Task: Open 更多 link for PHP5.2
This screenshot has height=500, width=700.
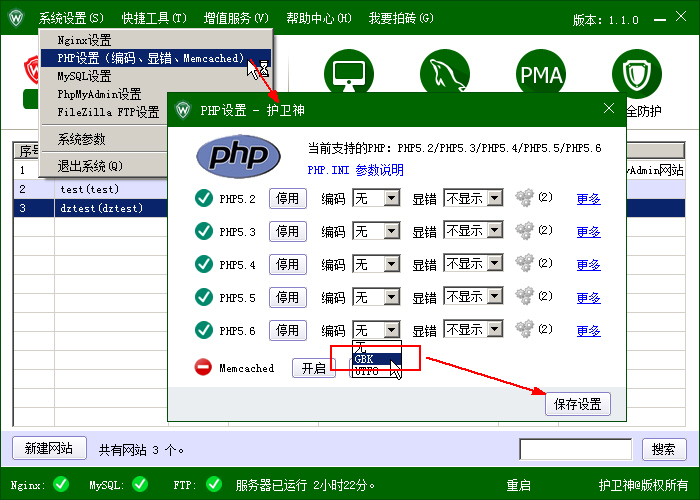Action: [x=588, y=199]
